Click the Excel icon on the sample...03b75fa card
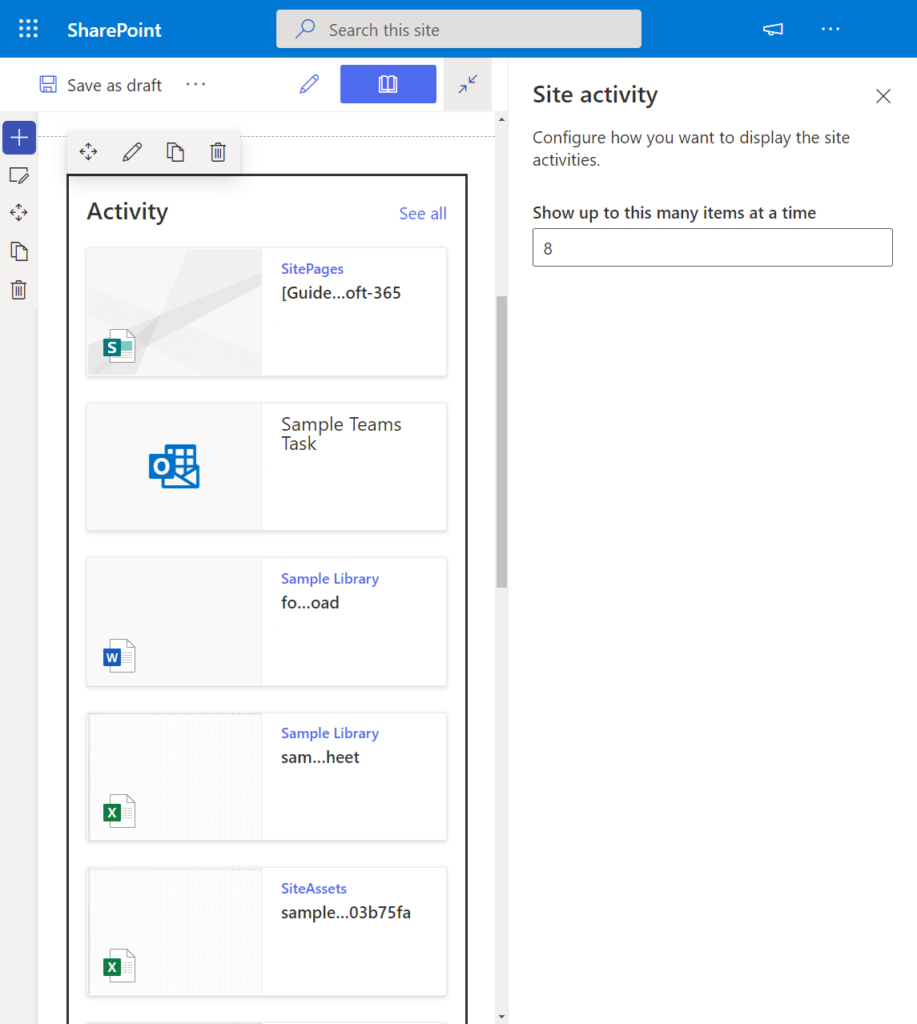 pyautogui.click(x=119, y=967)
